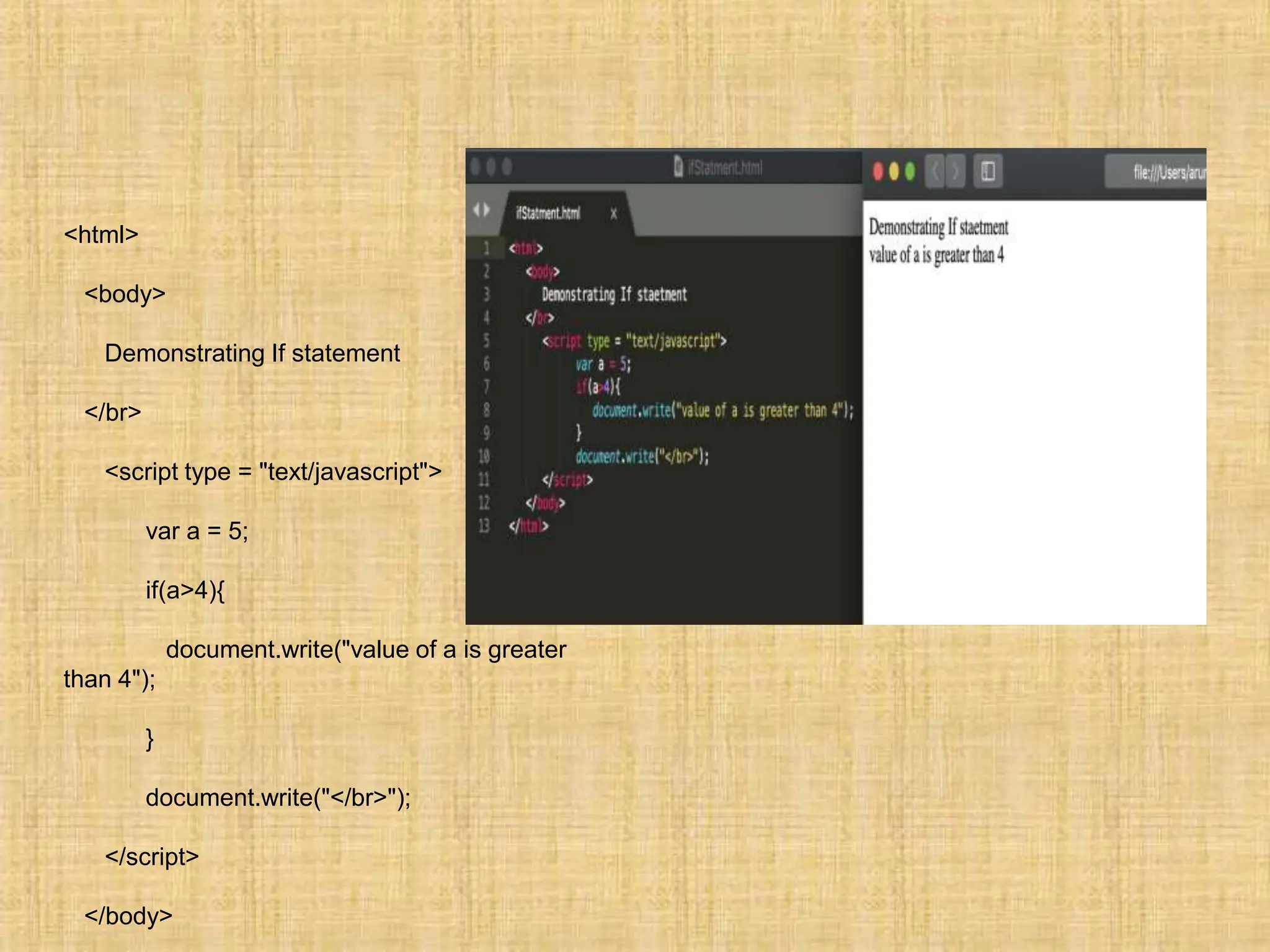Click Safari's red close window dot
Screen dimensions: 1270x952
click(x=878, y=171)
